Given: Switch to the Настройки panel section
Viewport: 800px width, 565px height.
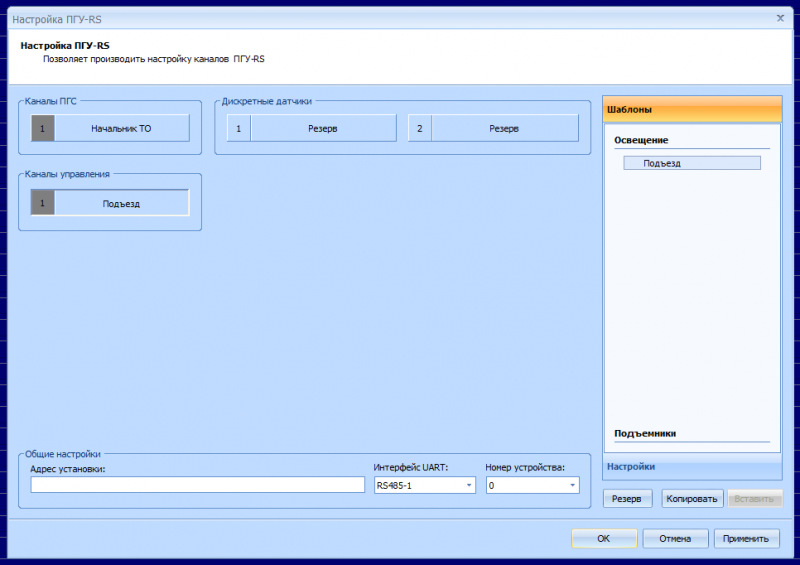Looking at the screenshot, I should point(692,466).
